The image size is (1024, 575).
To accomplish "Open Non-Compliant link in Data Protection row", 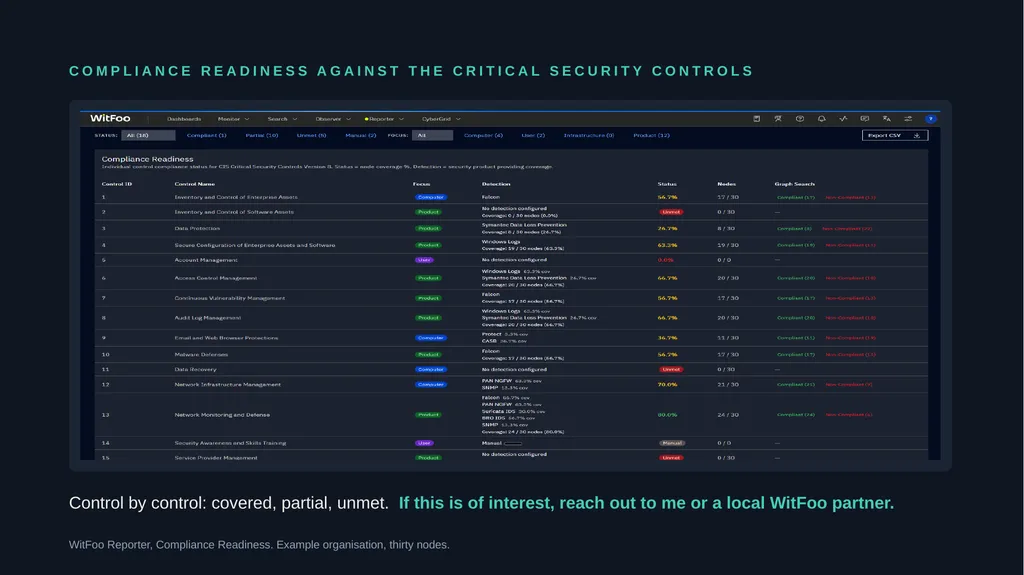I will [x=847, y=229].
